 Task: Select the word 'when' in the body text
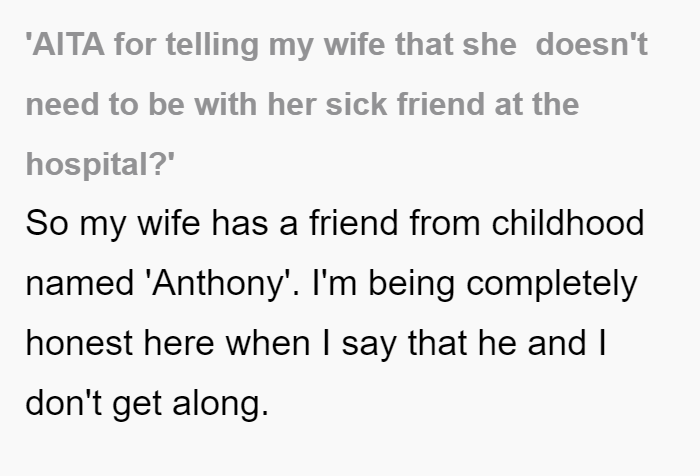267,342
